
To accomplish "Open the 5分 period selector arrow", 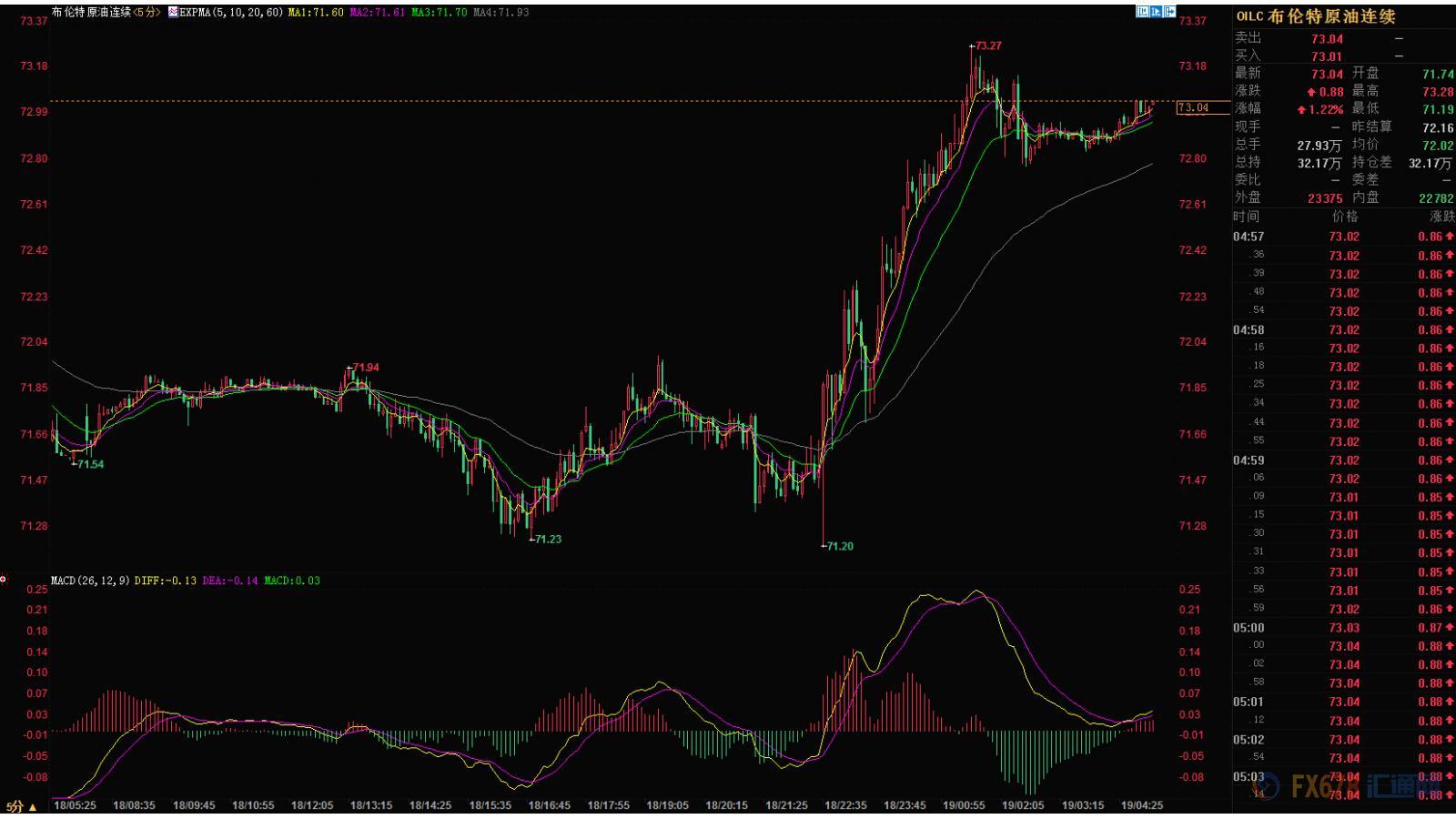I will coord(33,807).
